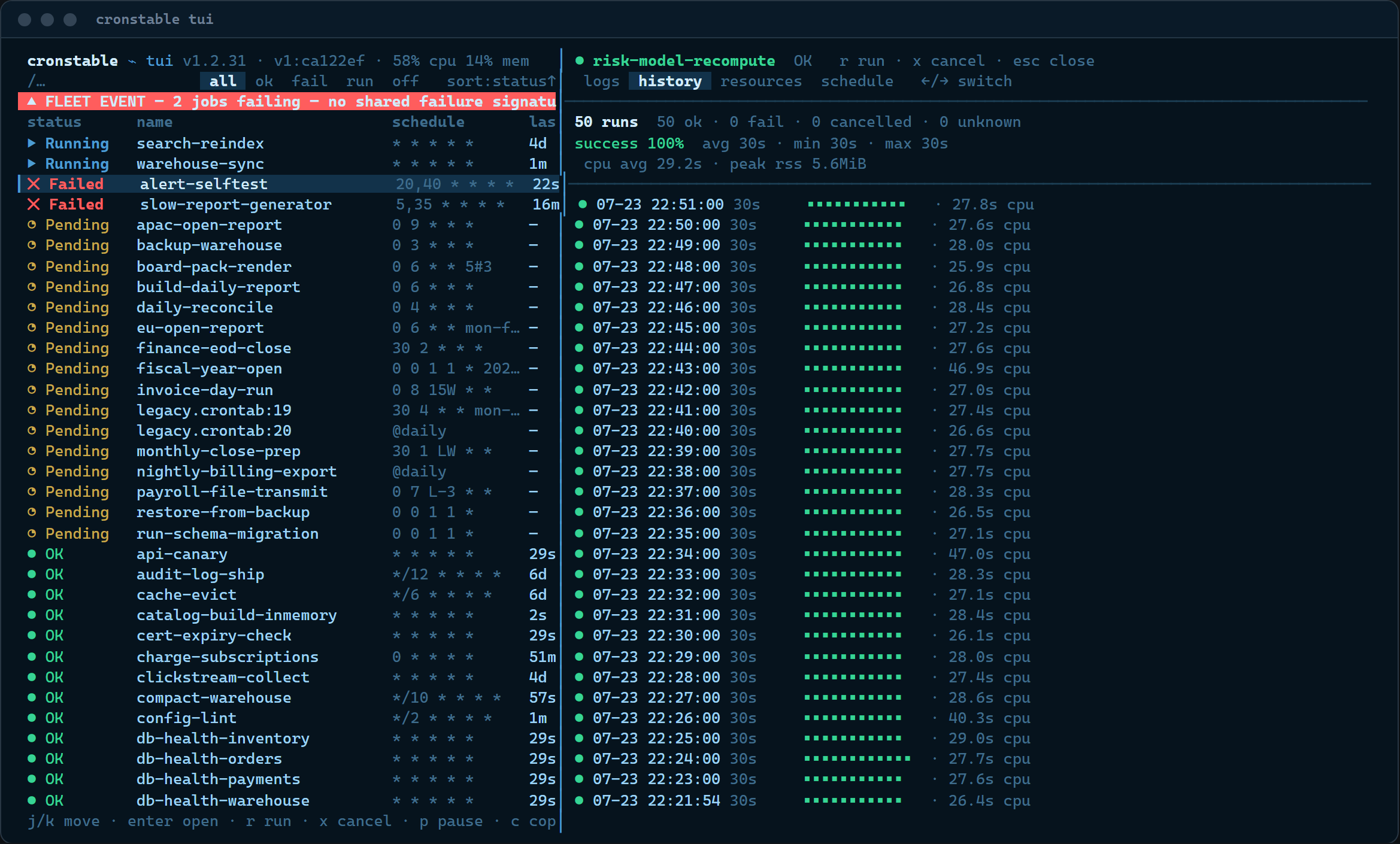Click the pending clock icon for legacy.crontab:20
The height and width of the screenshot is (844, 1400).
tap(32, 430)
